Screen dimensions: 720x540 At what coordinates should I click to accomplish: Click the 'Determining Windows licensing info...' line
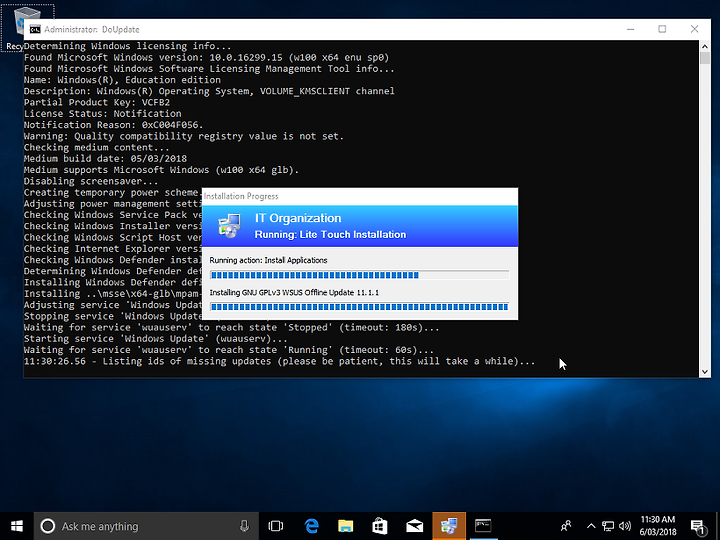tap(128, 46)
